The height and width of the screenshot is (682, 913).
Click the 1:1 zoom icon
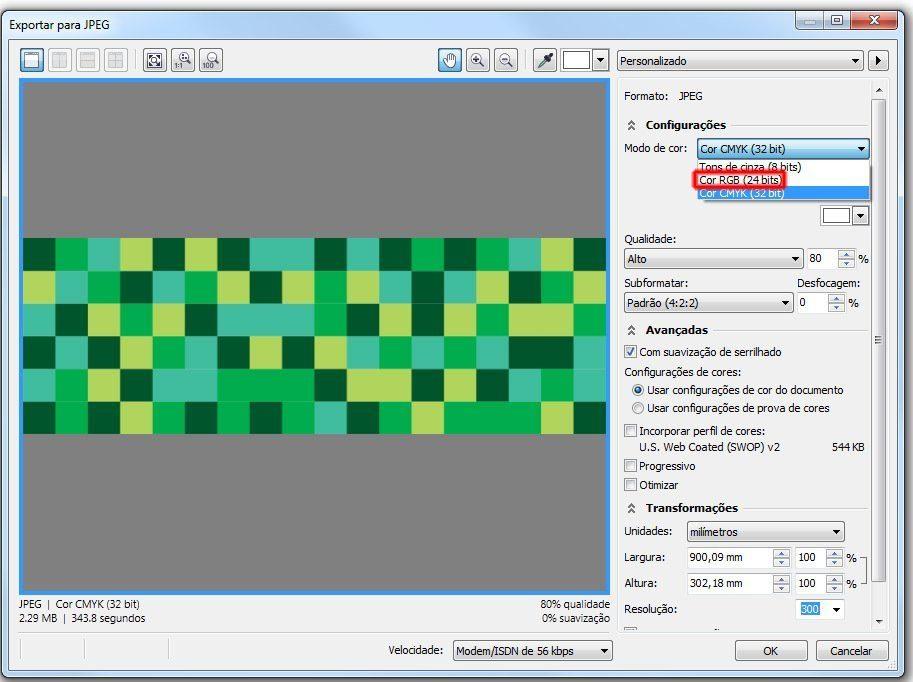pyautogui.click(x=182, y=60)
